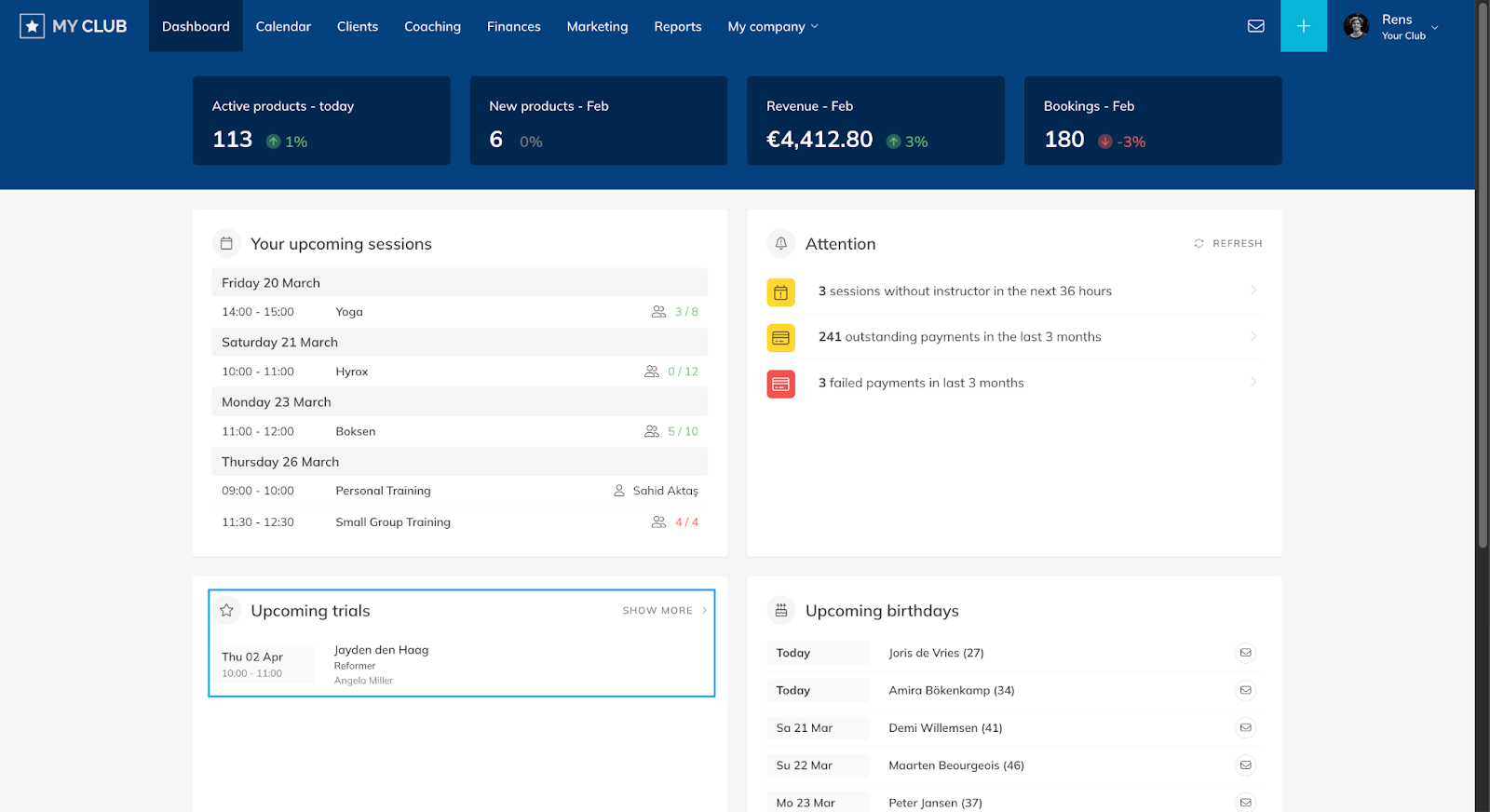The width and height of the screenshot is (1490, 812).
Task: Go to the Finances menu
Action: [x=513, y=27]
